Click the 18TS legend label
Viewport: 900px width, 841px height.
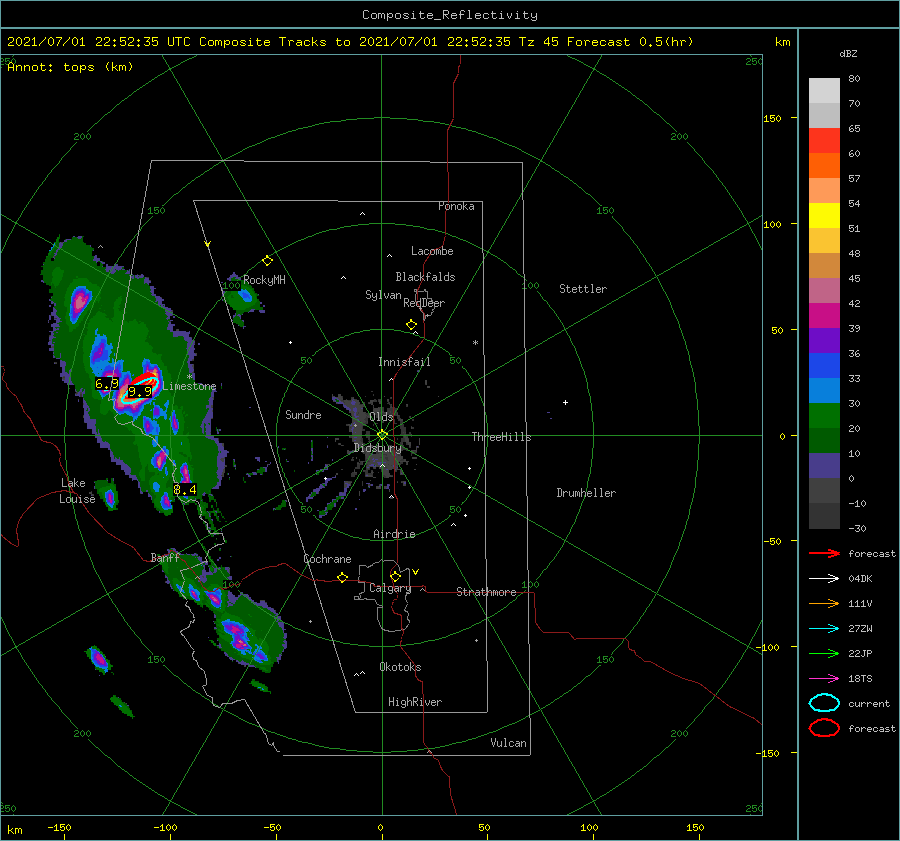pyautogui.click(x=860, y=679)
